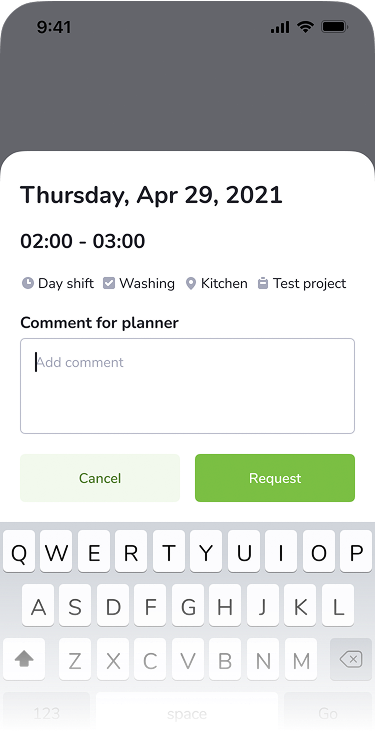Tap the space bar key
This screenshot has height=731, width=375.
click(x=187, y=711)
